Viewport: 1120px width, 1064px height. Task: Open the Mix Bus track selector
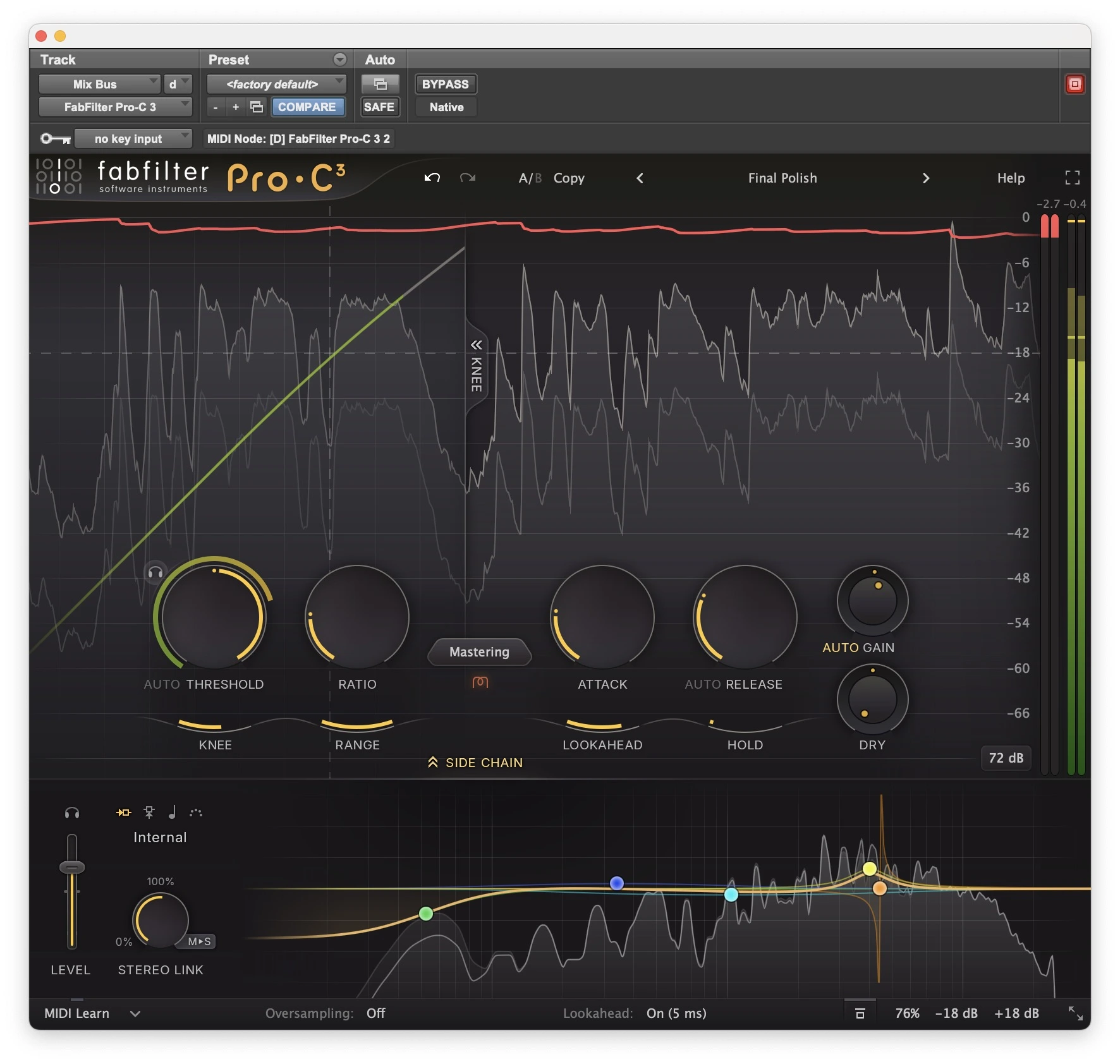[99, 84]
